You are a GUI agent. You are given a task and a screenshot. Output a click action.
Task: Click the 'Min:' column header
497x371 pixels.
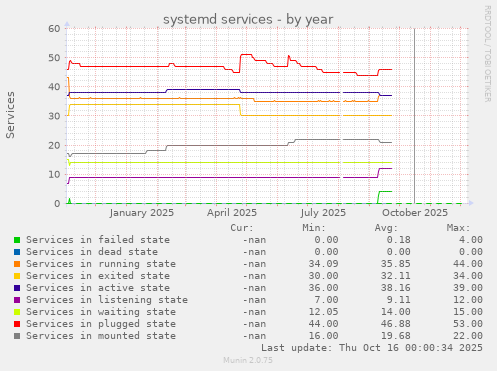[x=314, y=228]
